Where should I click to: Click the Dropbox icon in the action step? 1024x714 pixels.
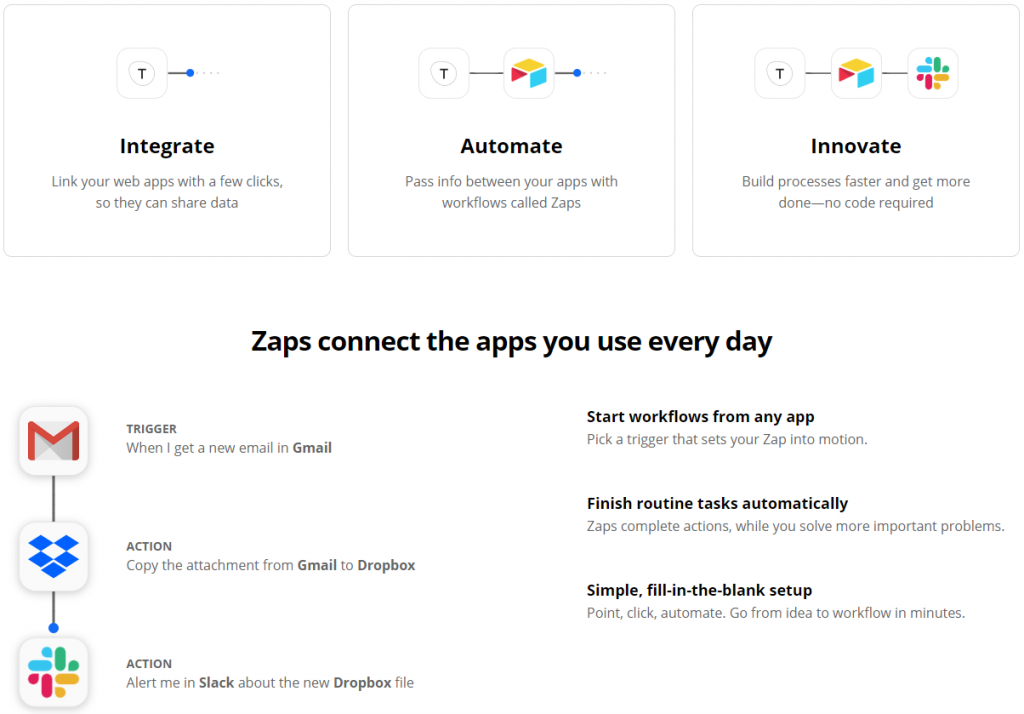[x=54, y=557]
